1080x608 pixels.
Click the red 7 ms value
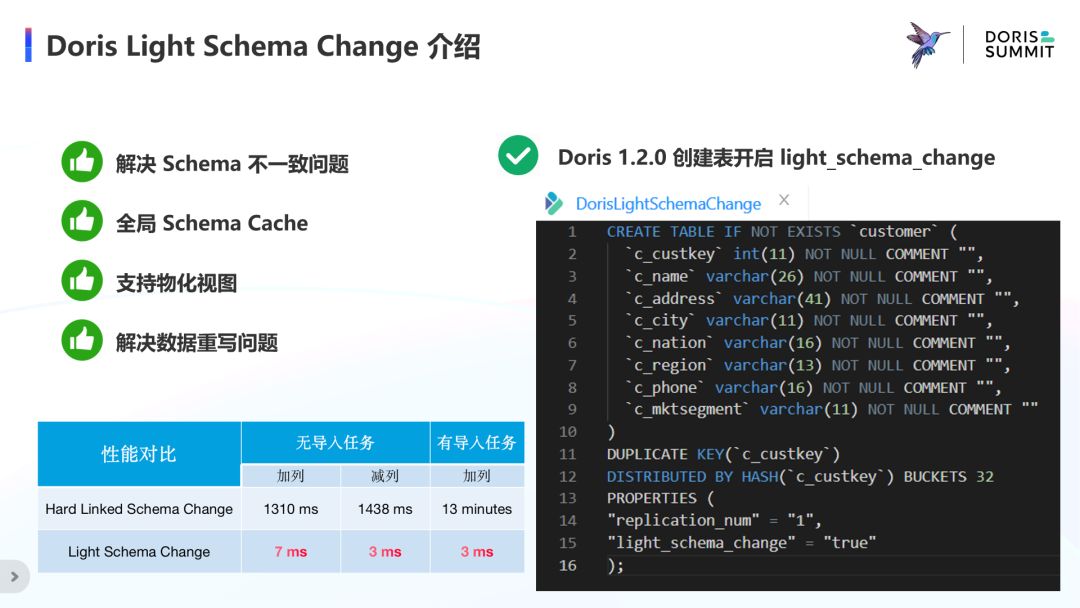[x=291, y=552]
